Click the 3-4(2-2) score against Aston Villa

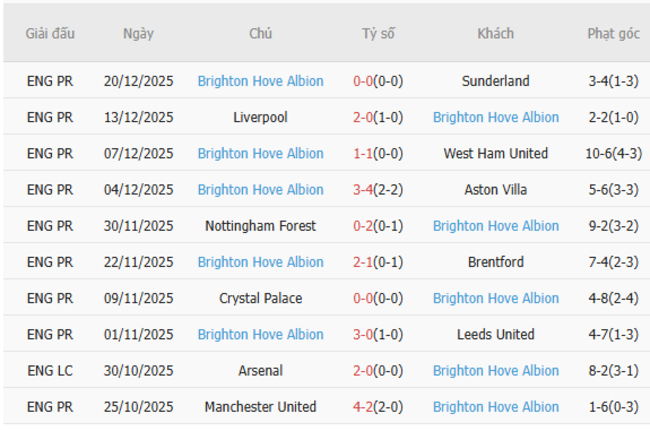point(378,189)
